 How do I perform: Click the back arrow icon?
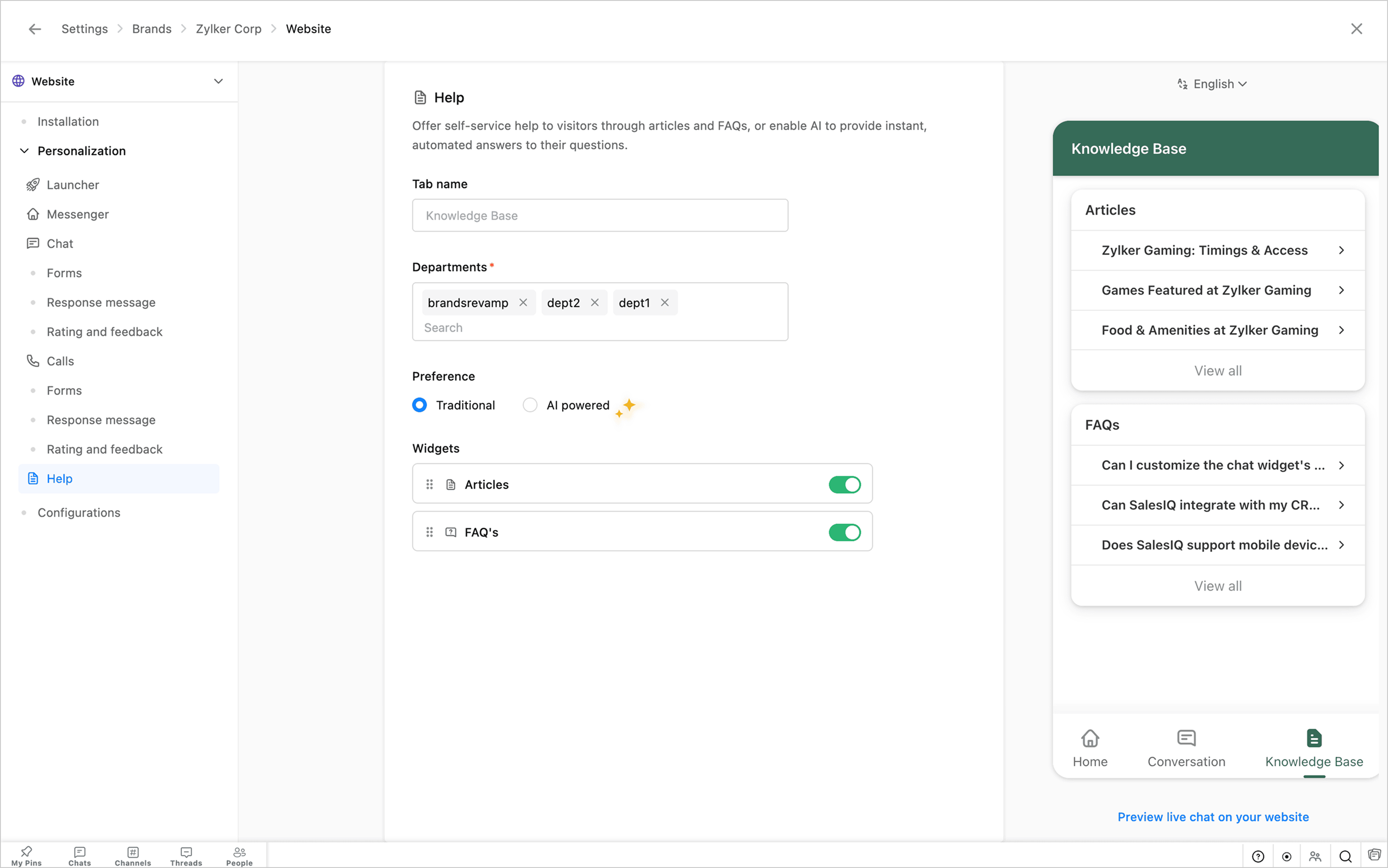pyautogui.click(x=35, y=29)
